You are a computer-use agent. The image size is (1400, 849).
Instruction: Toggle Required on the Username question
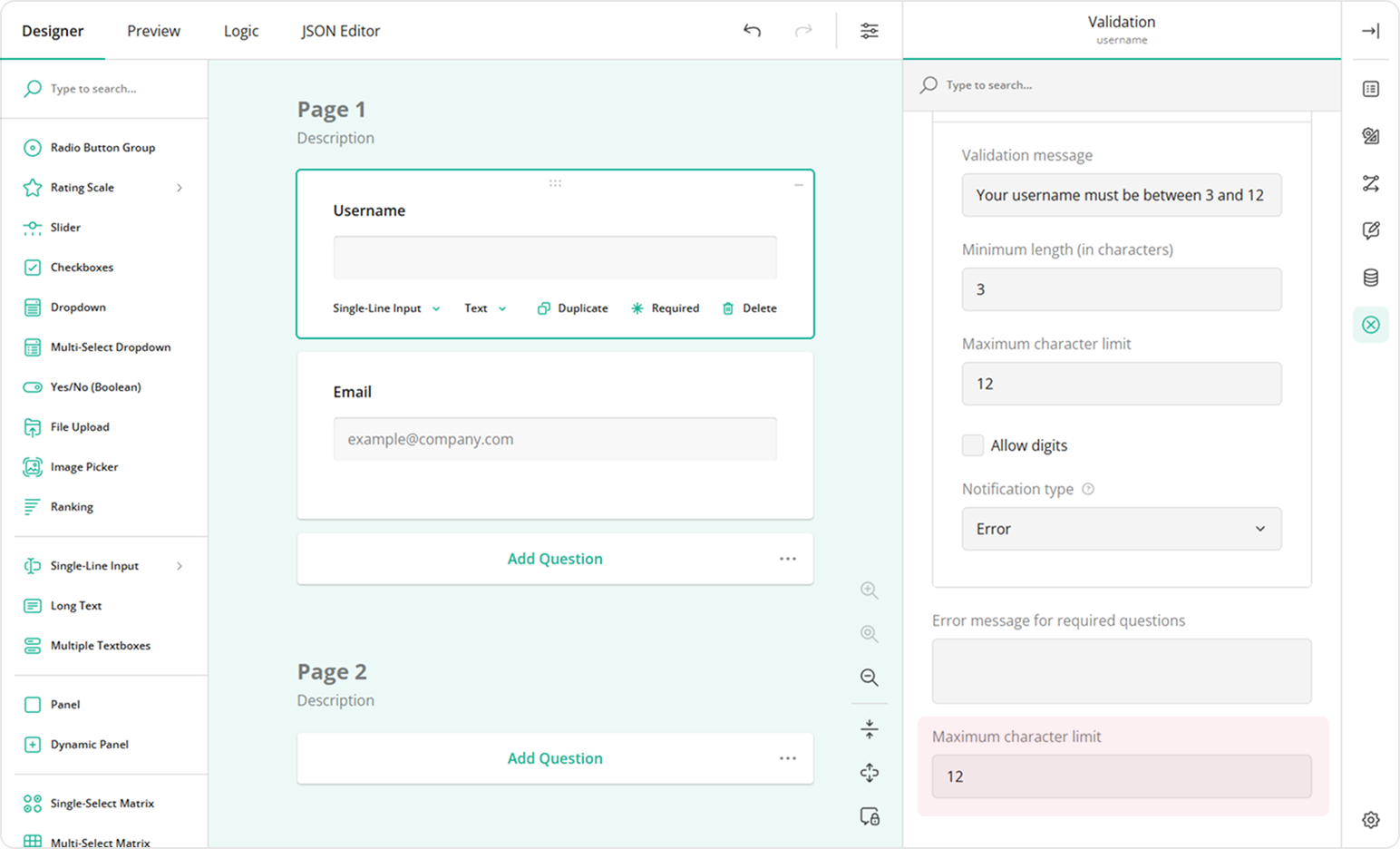click(x=665, y=307)
